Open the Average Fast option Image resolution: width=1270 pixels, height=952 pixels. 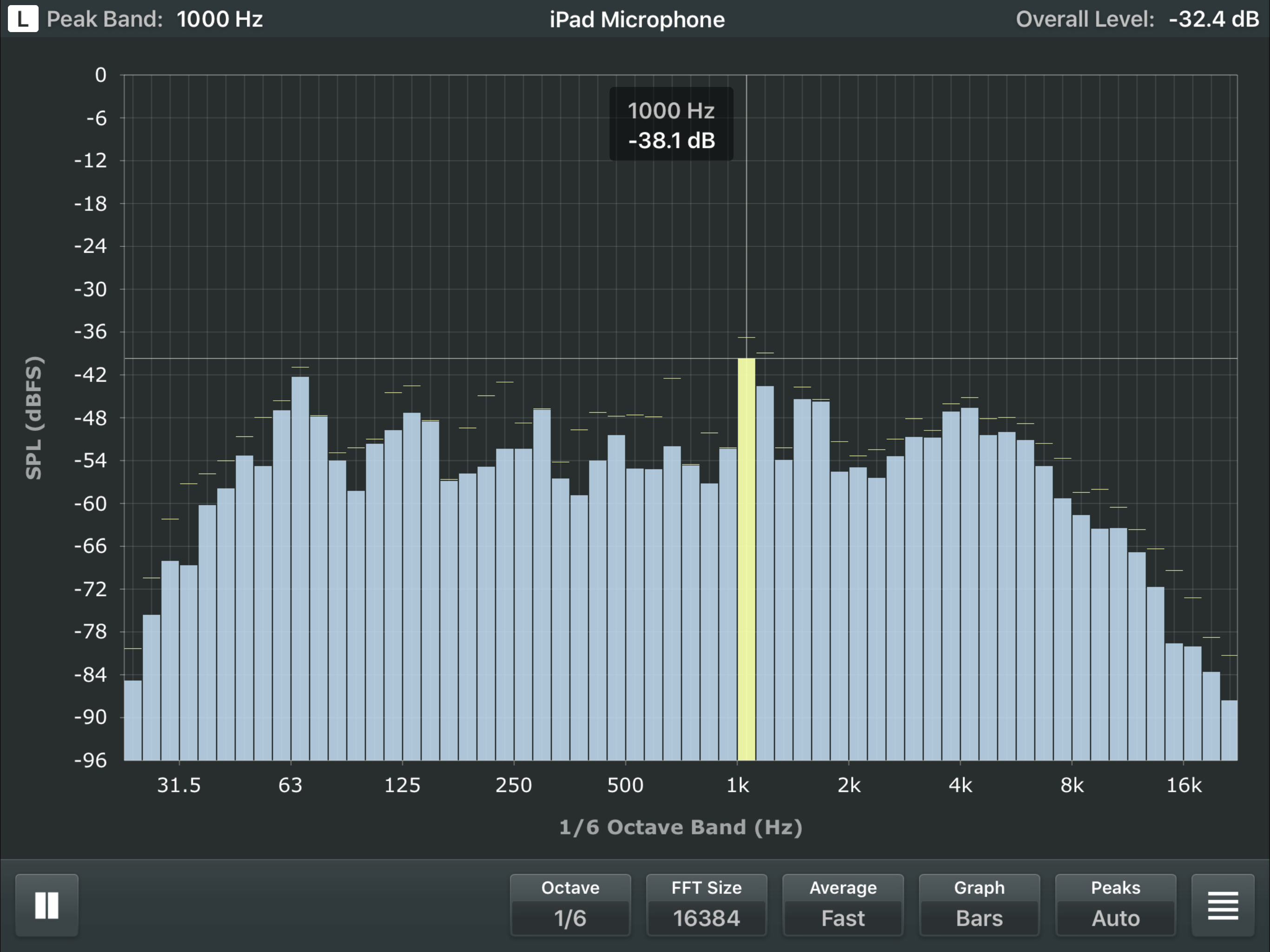coord(842,906)
